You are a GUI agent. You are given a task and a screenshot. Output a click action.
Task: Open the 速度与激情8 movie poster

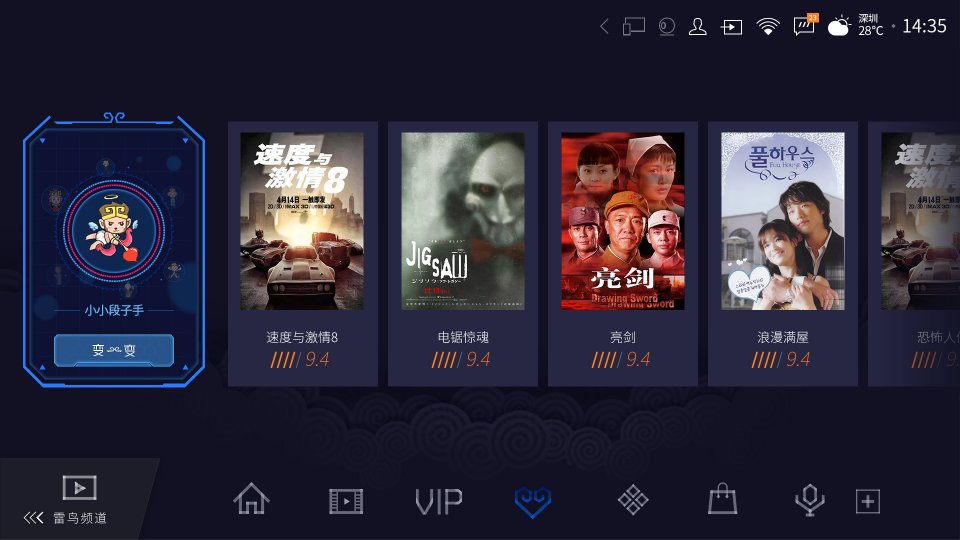point(302,221)
